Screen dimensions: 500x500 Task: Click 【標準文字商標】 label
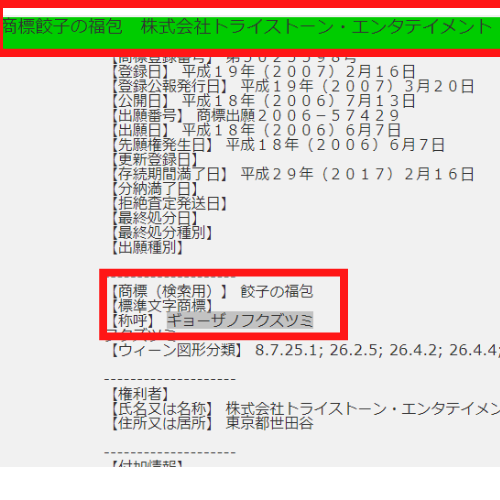[x=162, y=306]
